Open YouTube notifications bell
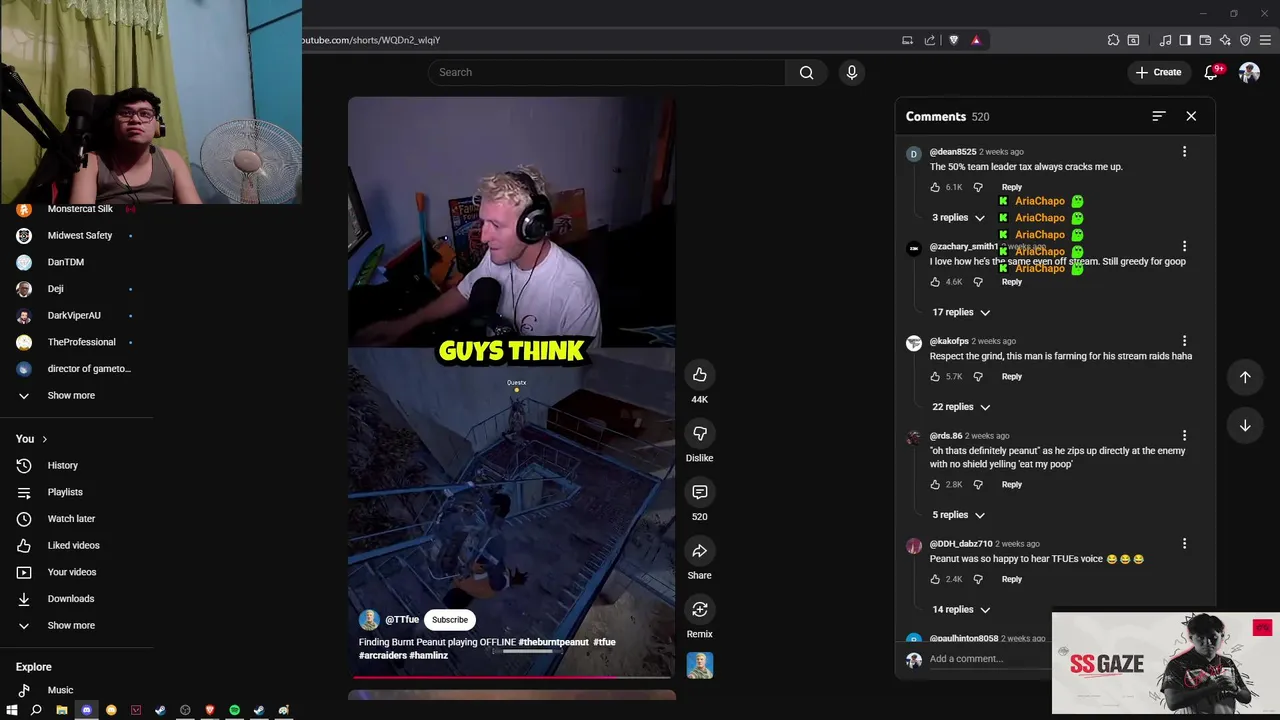 [1211, 72]
